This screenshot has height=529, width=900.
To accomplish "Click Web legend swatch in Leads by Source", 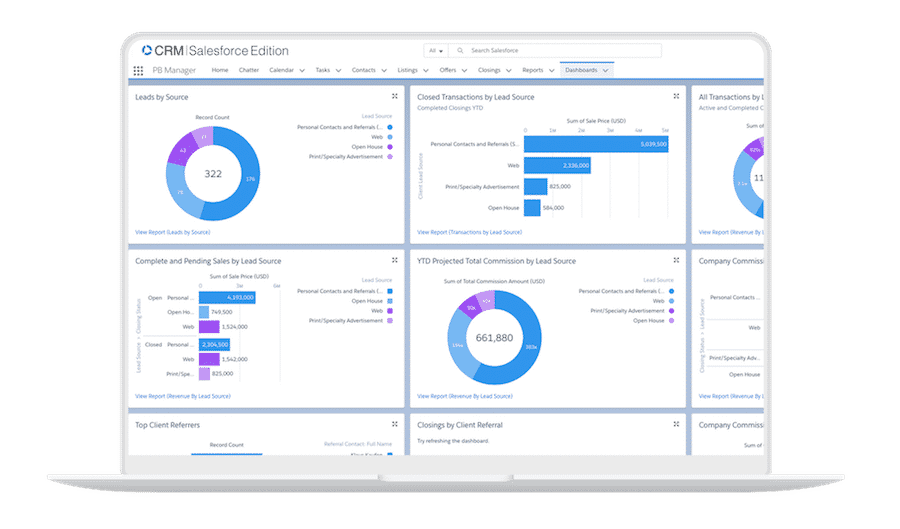I will 390,137.
